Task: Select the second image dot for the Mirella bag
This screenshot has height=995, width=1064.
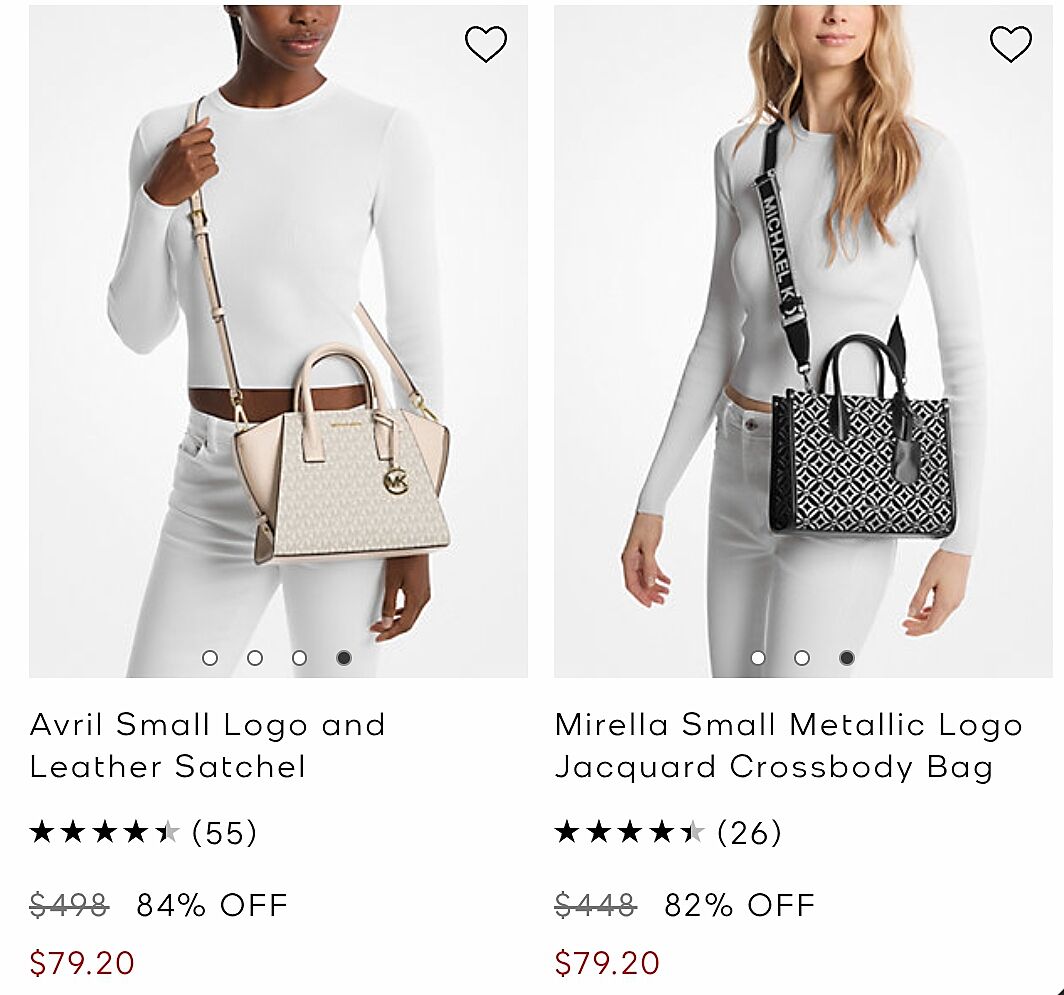Action: [x=802, y=658]
